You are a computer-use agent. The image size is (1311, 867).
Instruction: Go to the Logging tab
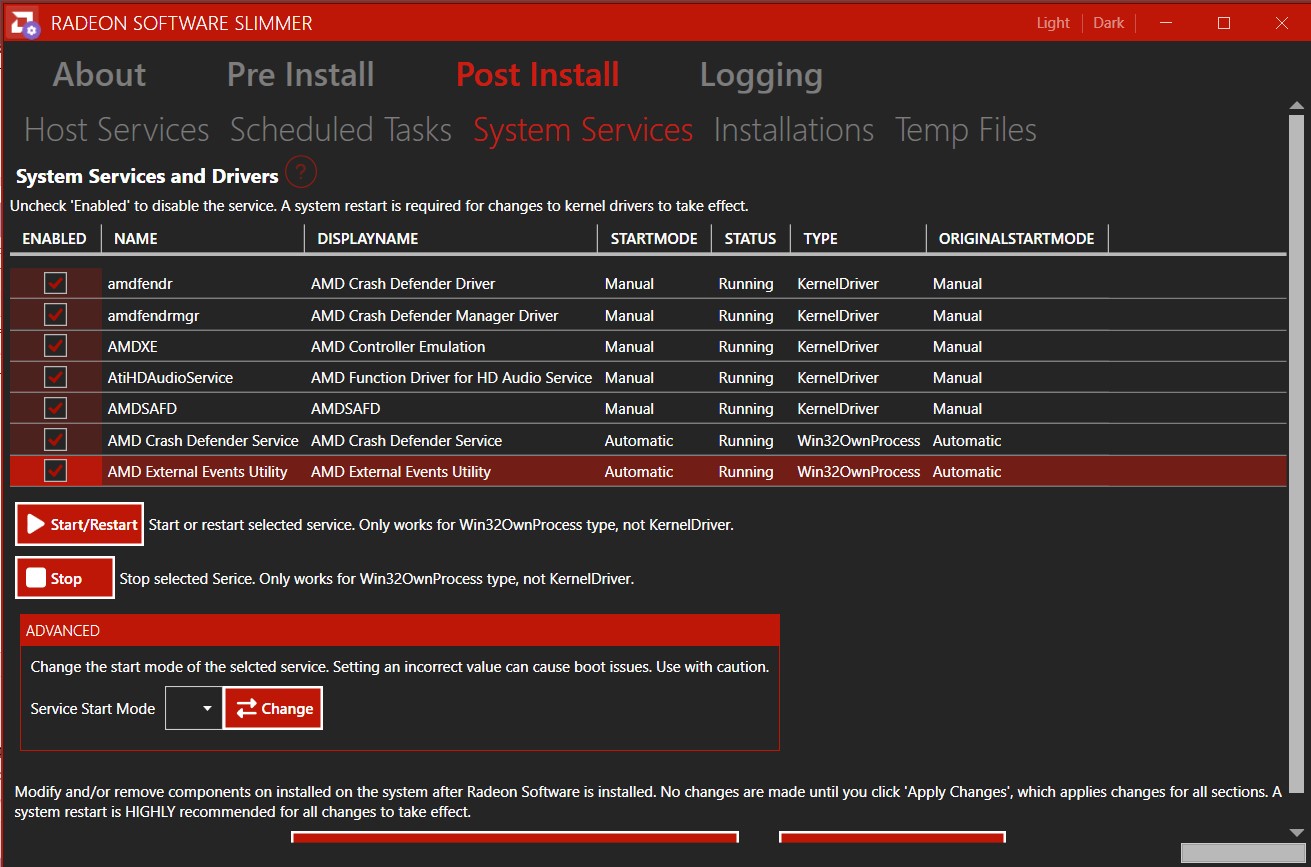coord(761,75)
